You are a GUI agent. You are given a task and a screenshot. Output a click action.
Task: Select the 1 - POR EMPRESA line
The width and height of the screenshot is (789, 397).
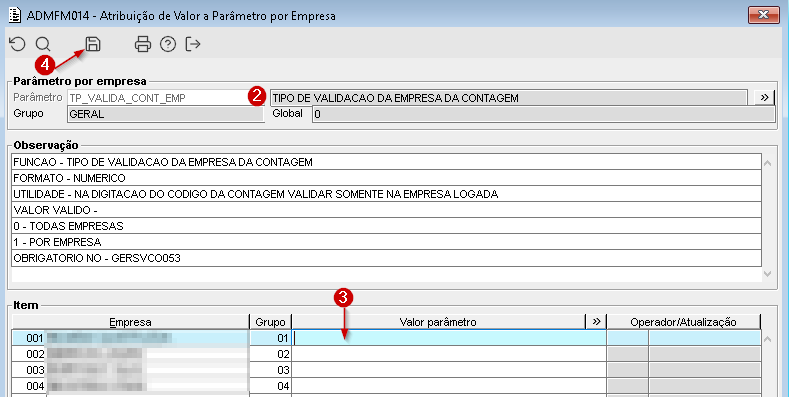[x=386, y=243]
